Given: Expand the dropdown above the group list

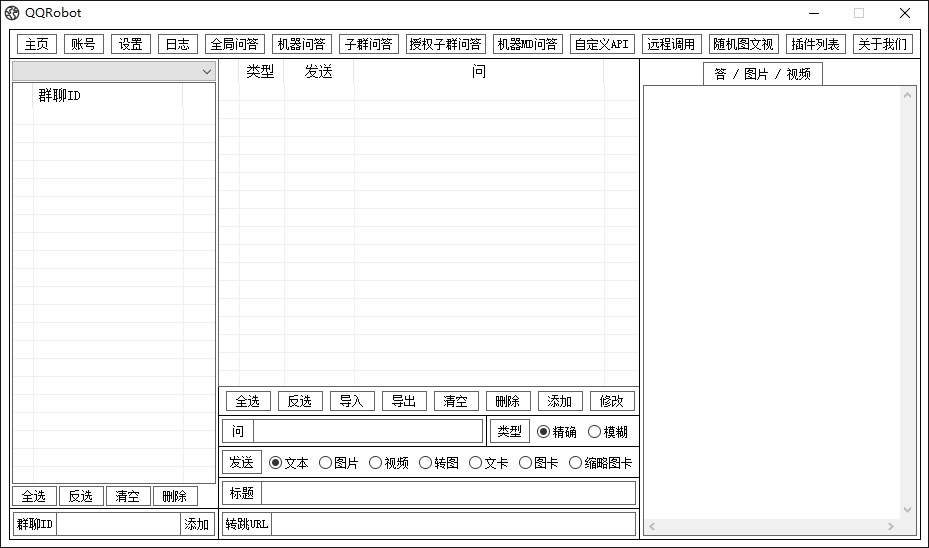Looking at the screenshot, I should 207,72.
